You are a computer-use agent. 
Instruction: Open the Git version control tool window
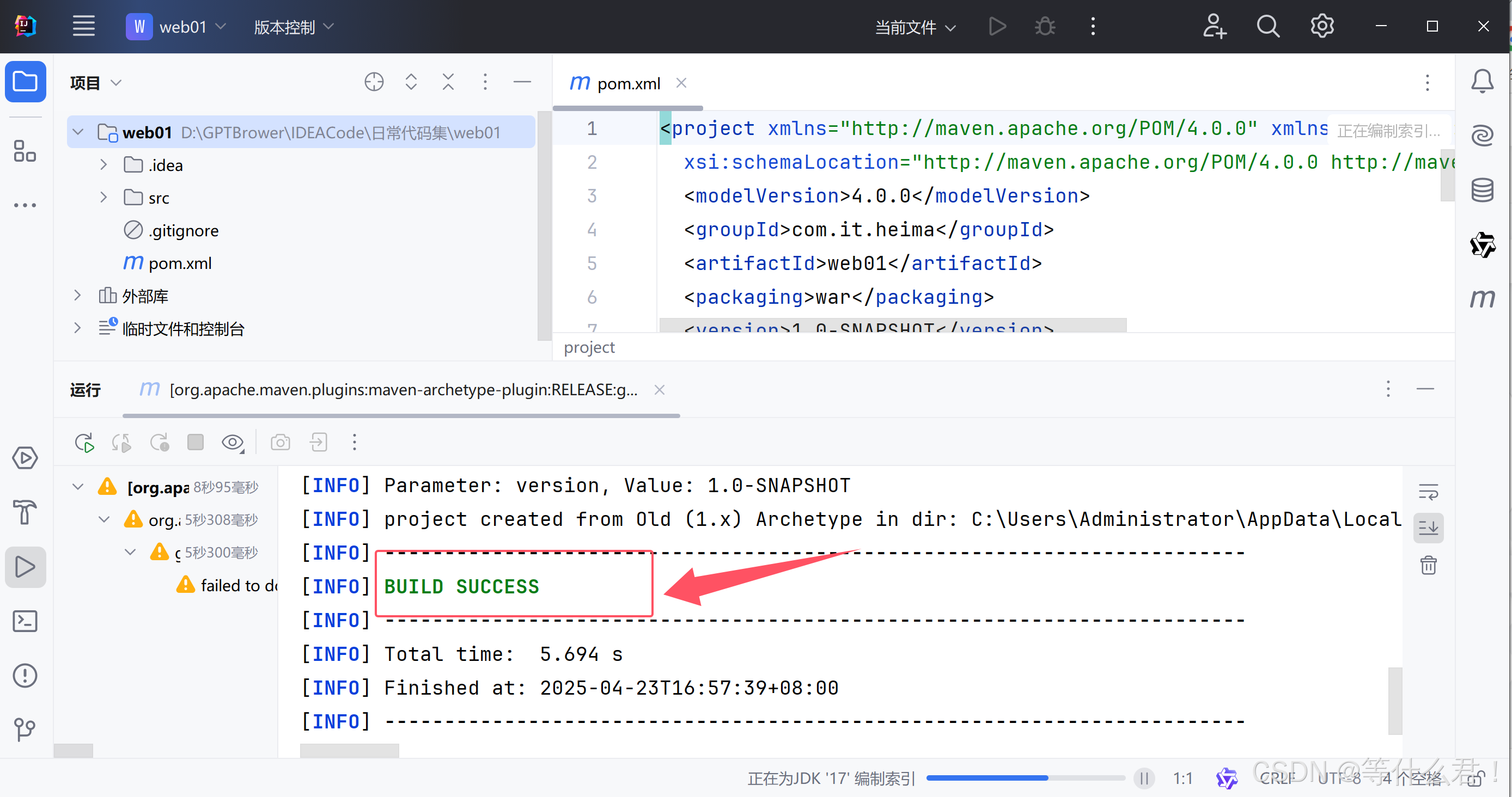coord(25,729)
